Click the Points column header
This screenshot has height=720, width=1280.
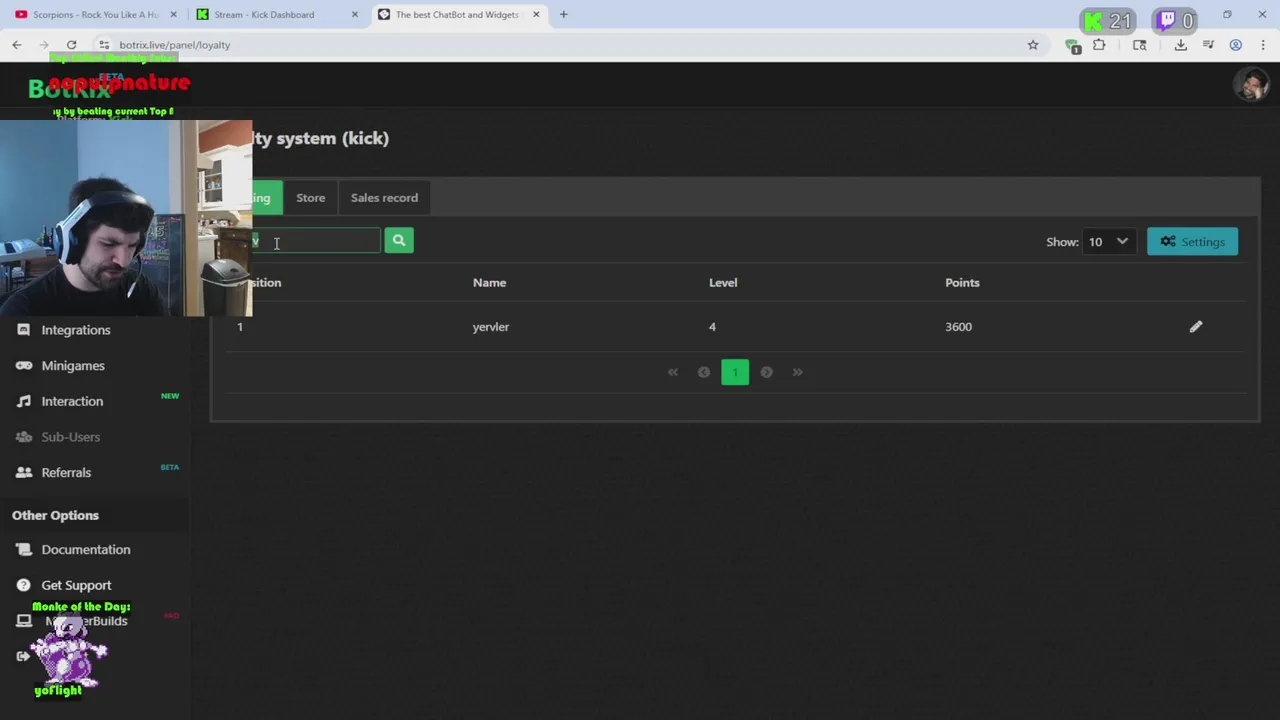(962, 283)
